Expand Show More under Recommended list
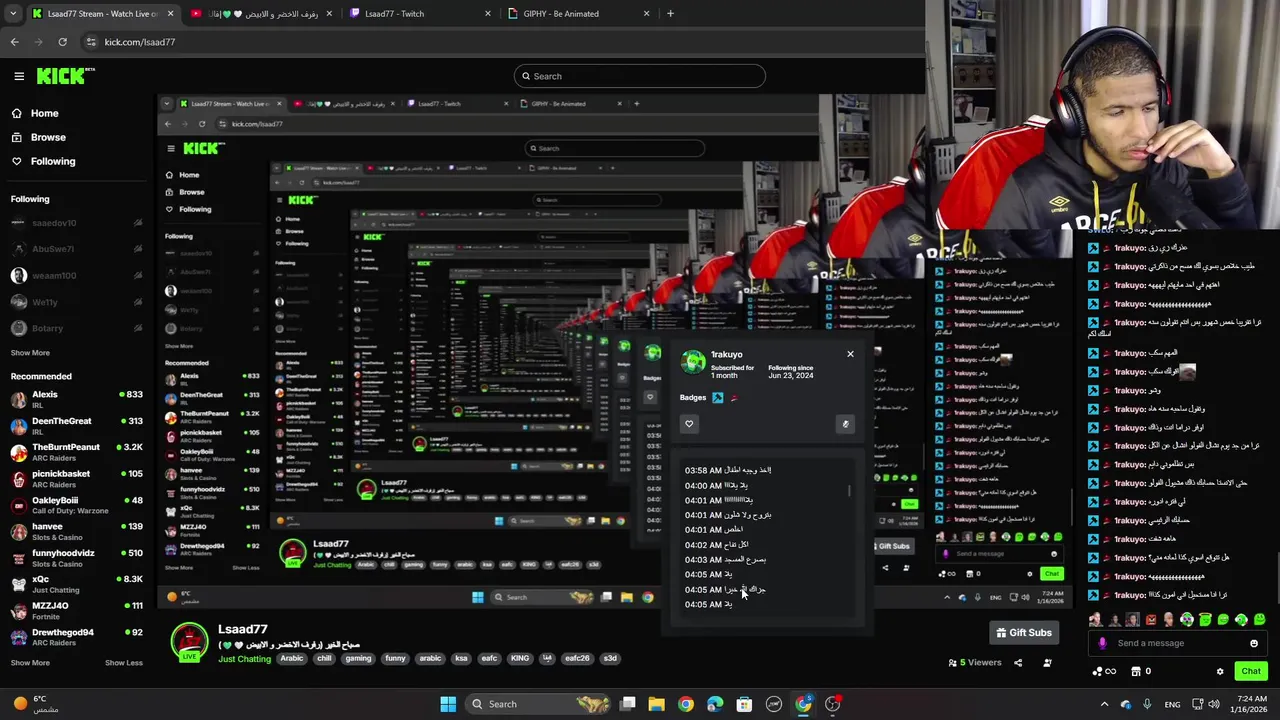Viewport: 1280px width, 720px height. (30, 662)
